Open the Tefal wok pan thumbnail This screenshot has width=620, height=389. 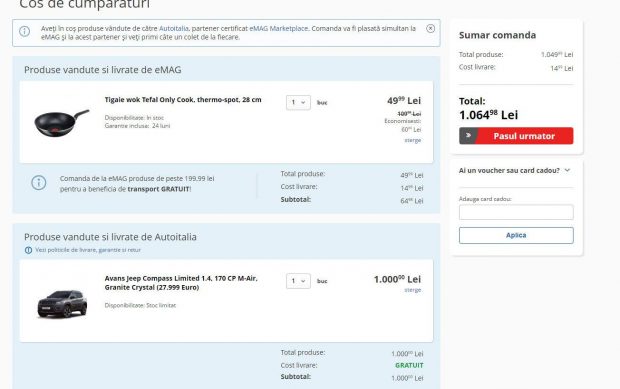[62, 123]
